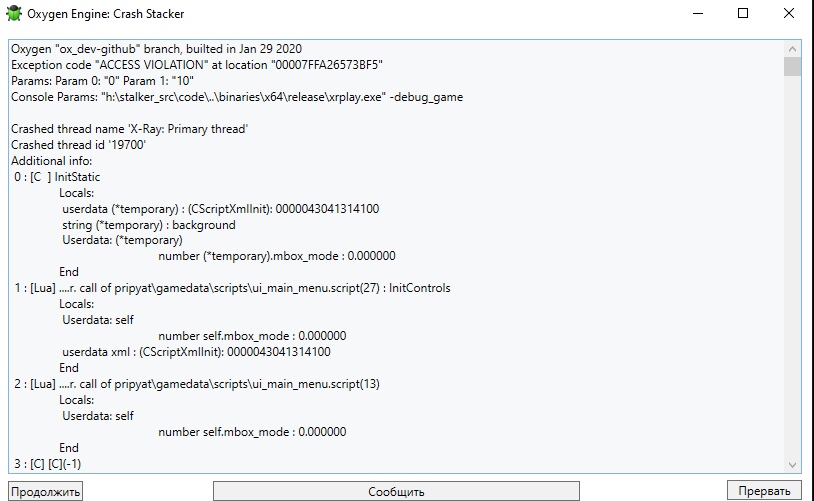This screenshot has height=501, width=814.
Task: Click the Oxygen "ox_dev-github" branch line
Action: pos(156,49)
